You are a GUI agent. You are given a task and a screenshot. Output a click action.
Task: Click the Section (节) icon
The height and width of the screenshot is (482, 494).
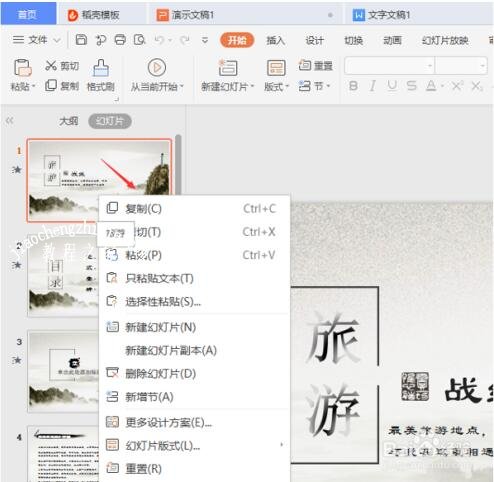pyautogui.click(x=305, y=86)
